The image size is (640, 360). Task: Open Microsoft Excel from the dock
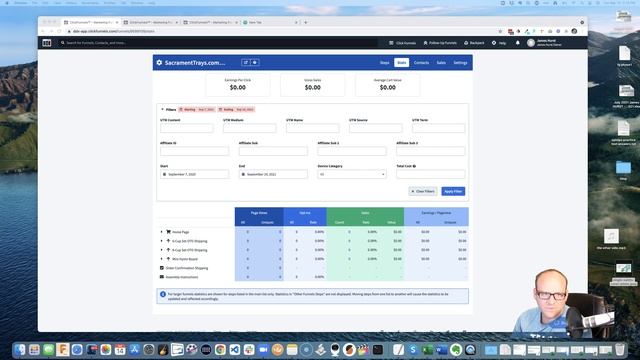[x=427, y=349]
